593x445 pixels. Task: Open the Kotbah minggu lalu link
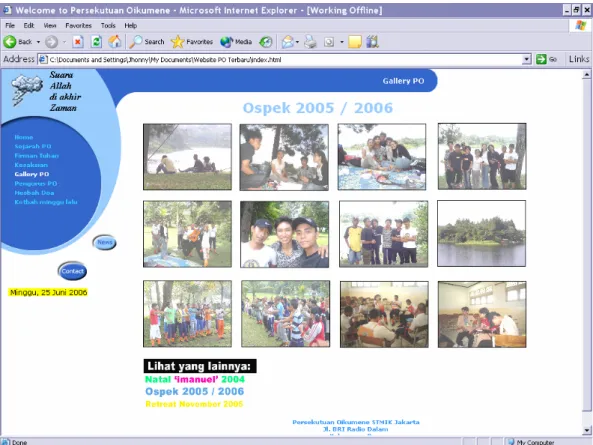point(46,202)
